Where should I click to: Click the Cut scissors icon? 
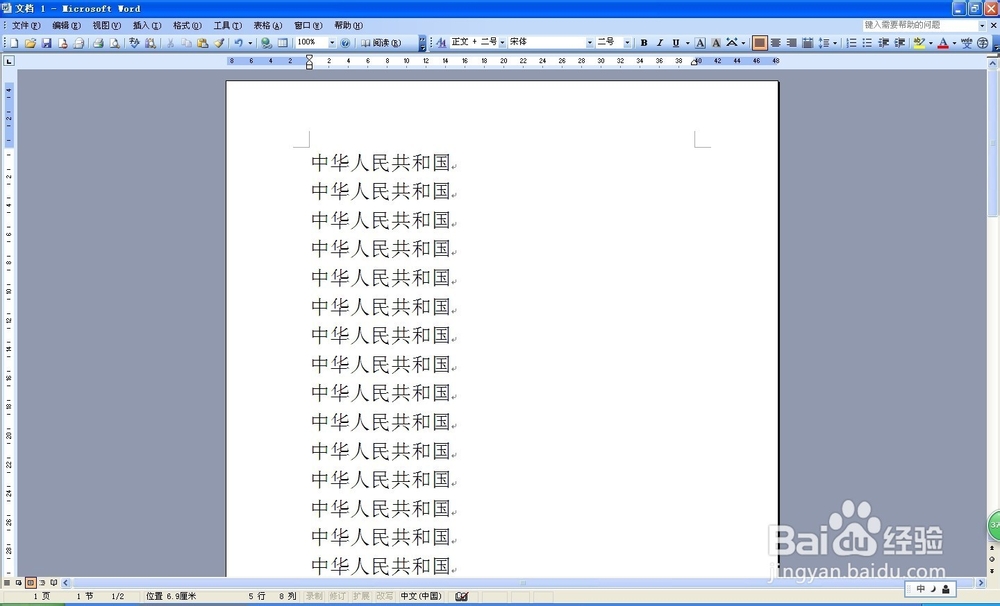pos(170,43)
